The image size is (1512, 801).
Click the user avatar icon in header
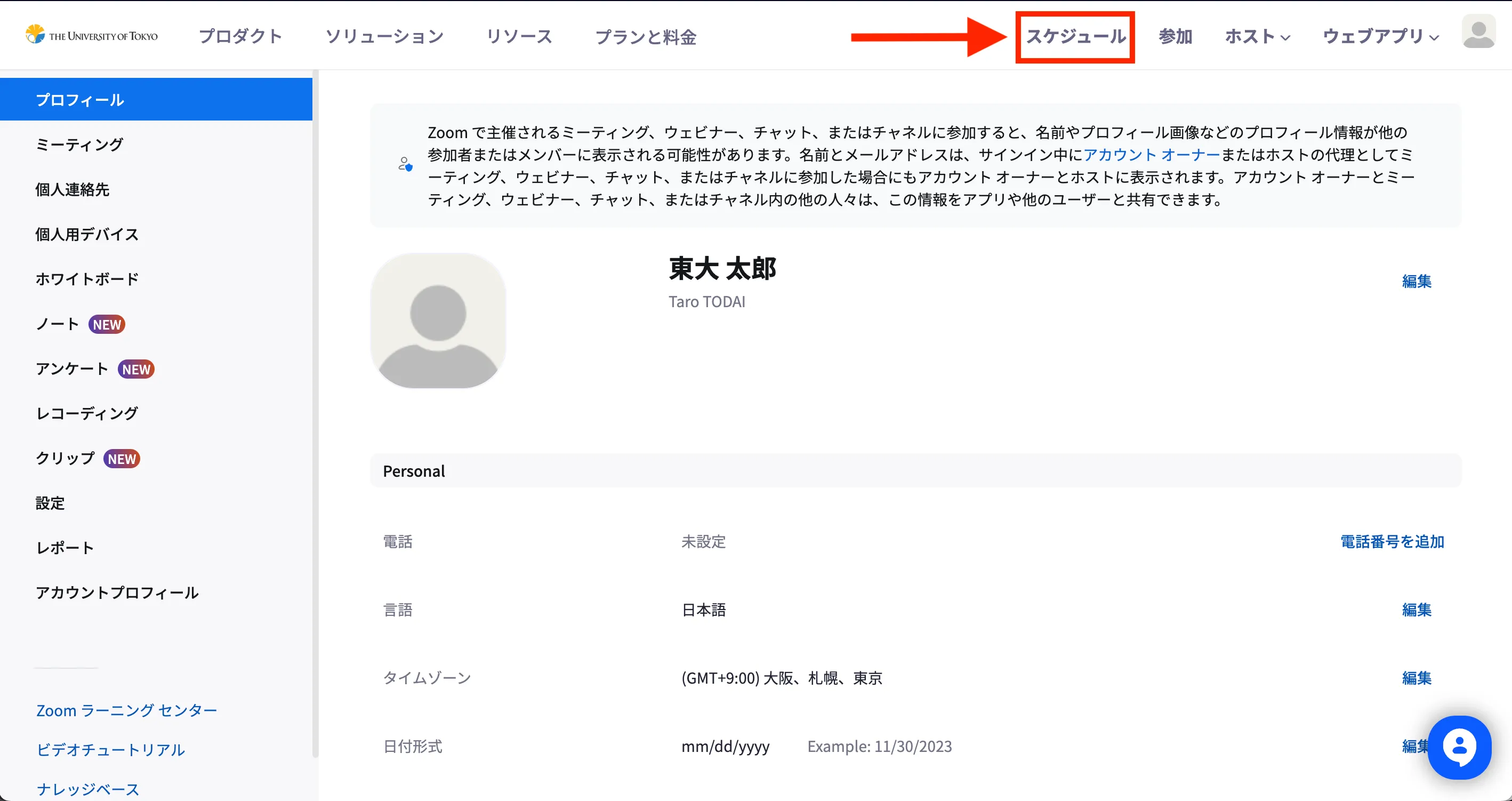coord(1478,33)
